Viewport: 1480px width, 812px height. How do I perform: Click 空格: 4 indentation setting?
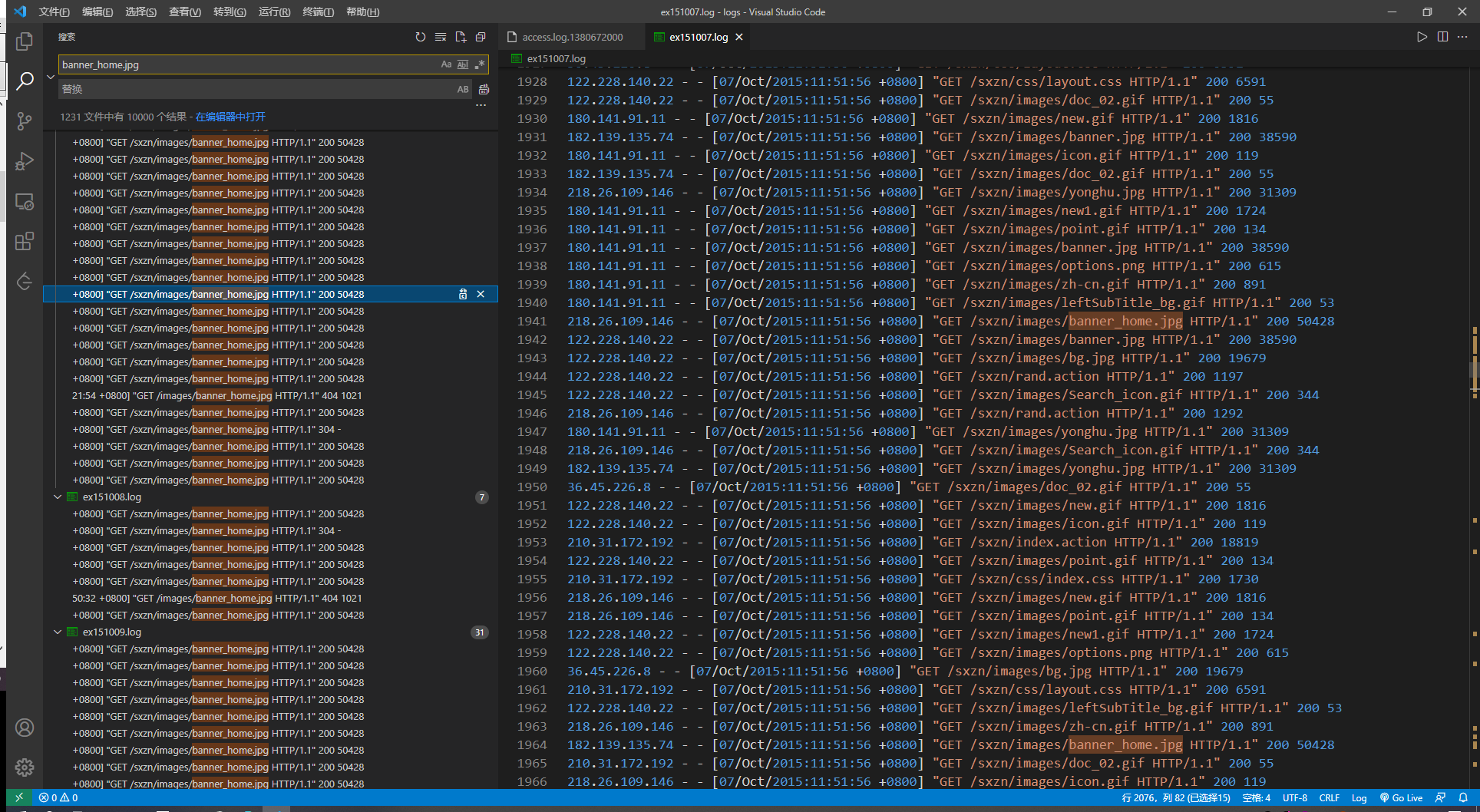[x=1257, y=797]
